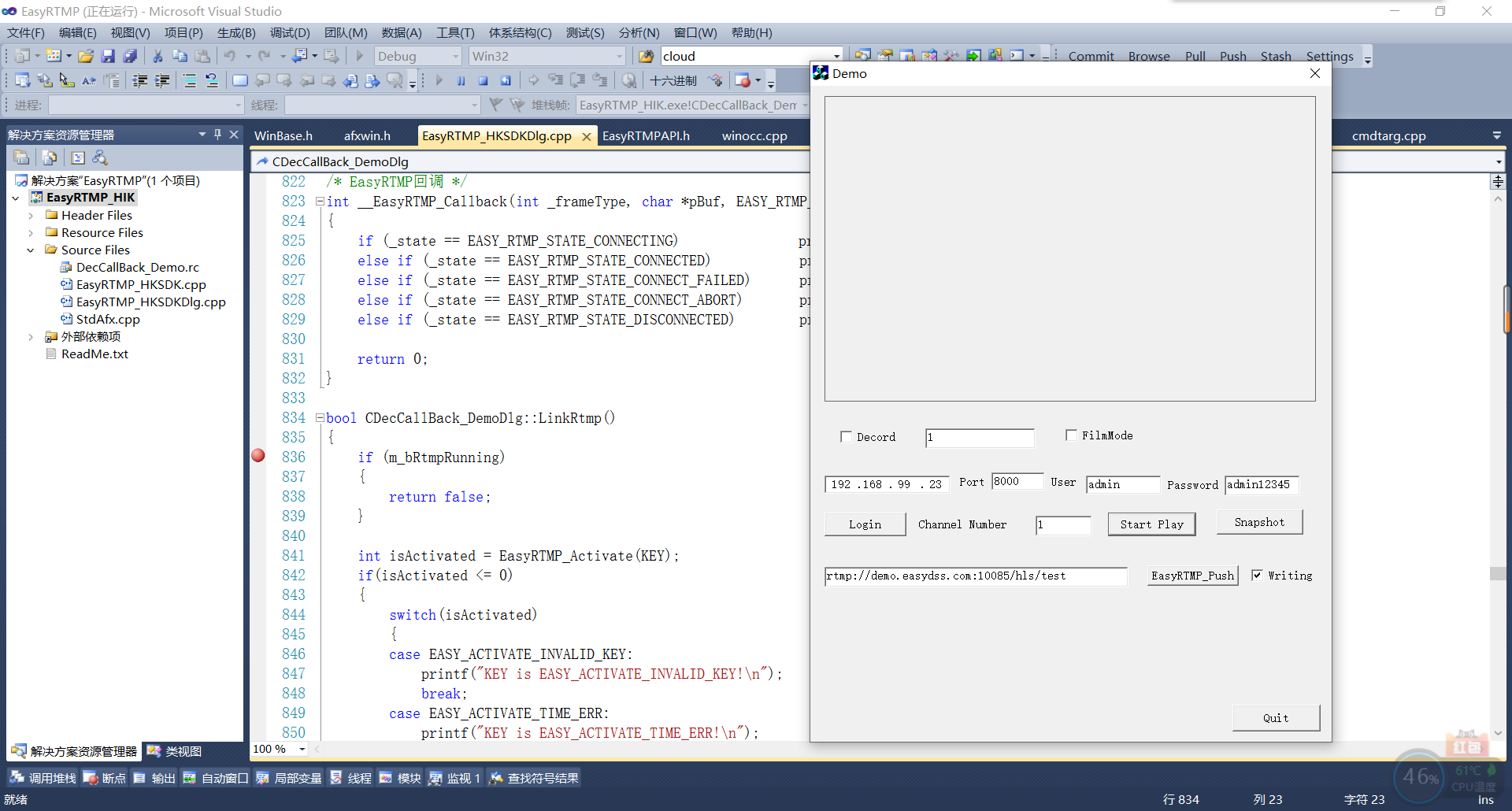Click the Find in Files icon beside cloud box
Image resolution: width=1512 pixels, height=811 pixels.
(646, 56)
